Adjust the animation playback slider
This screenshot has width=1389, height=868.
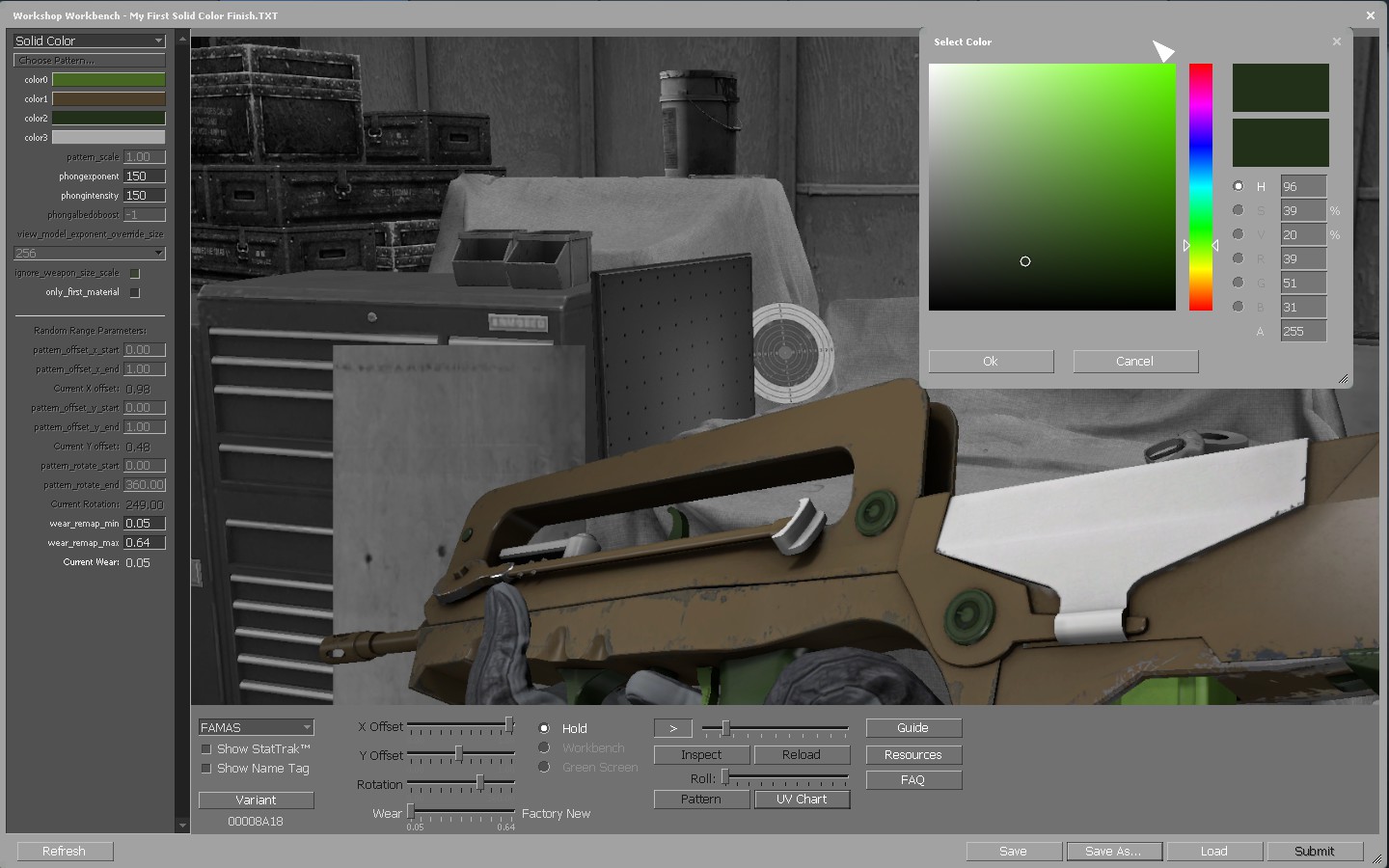click(776, 728)
